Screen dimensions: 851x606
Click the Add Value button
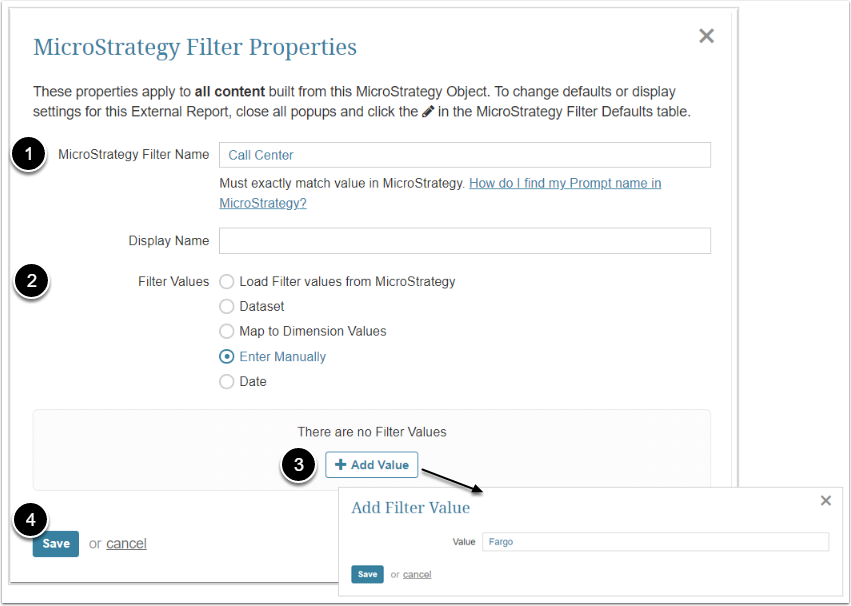coord(371,465)
